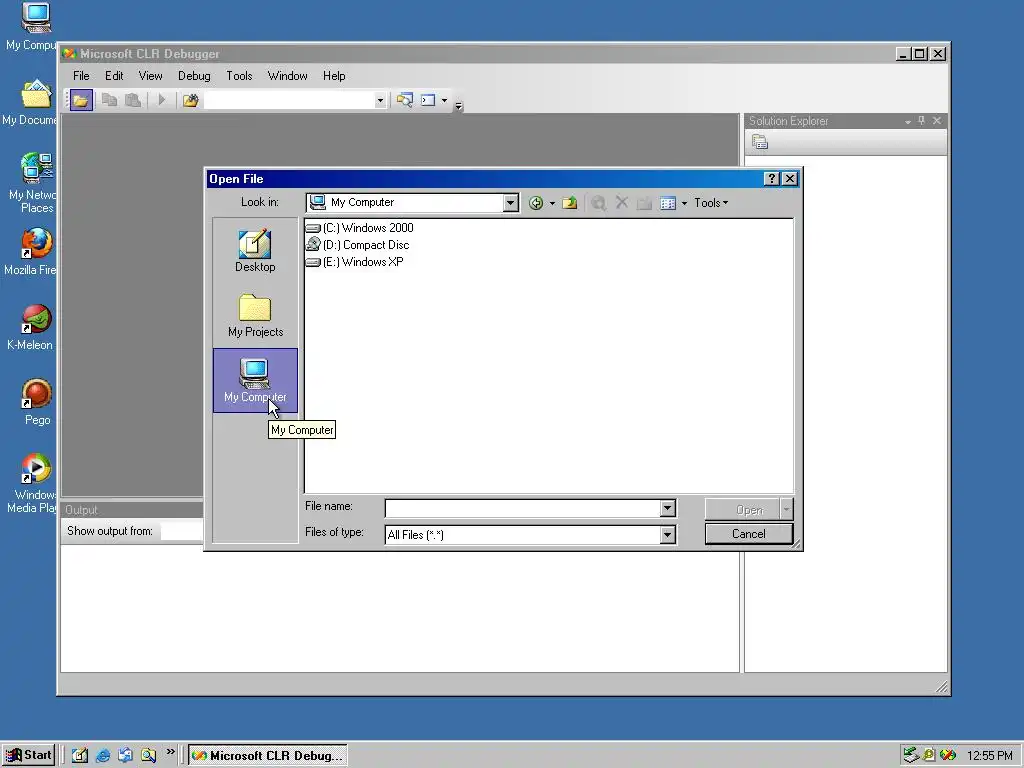The width and height of the screenshot is (1024, 768).
Task: Open Windows Media Player desktop shortcut
Action: coord(33,483)
